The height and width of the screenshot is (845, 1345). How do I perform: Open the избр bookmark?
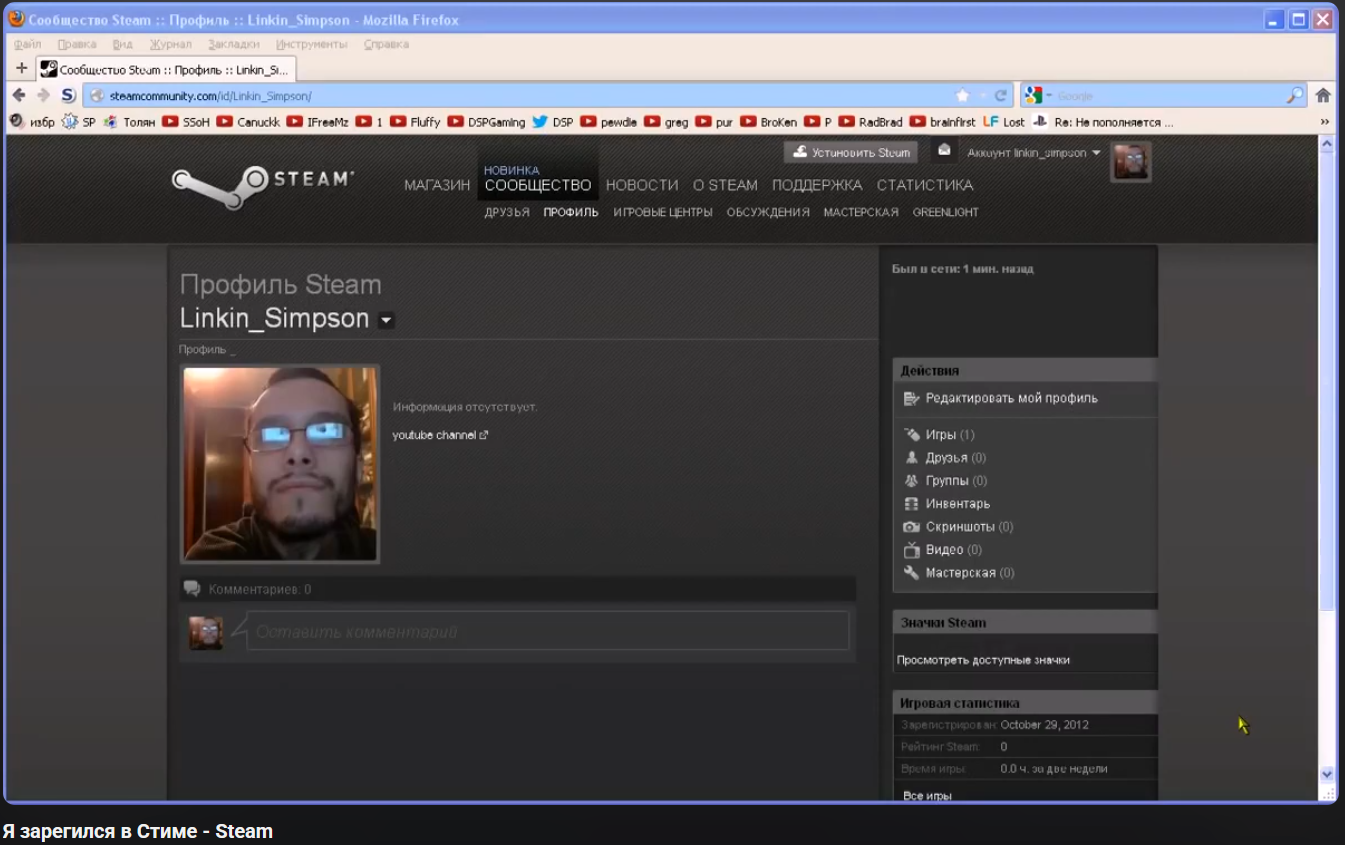click(32, 122)
